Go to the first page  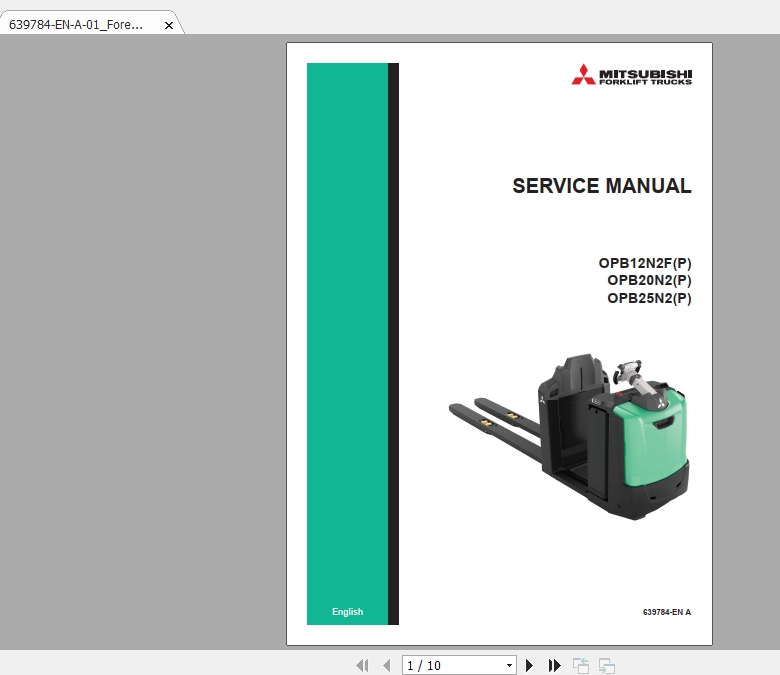click(x=362, y=666)
